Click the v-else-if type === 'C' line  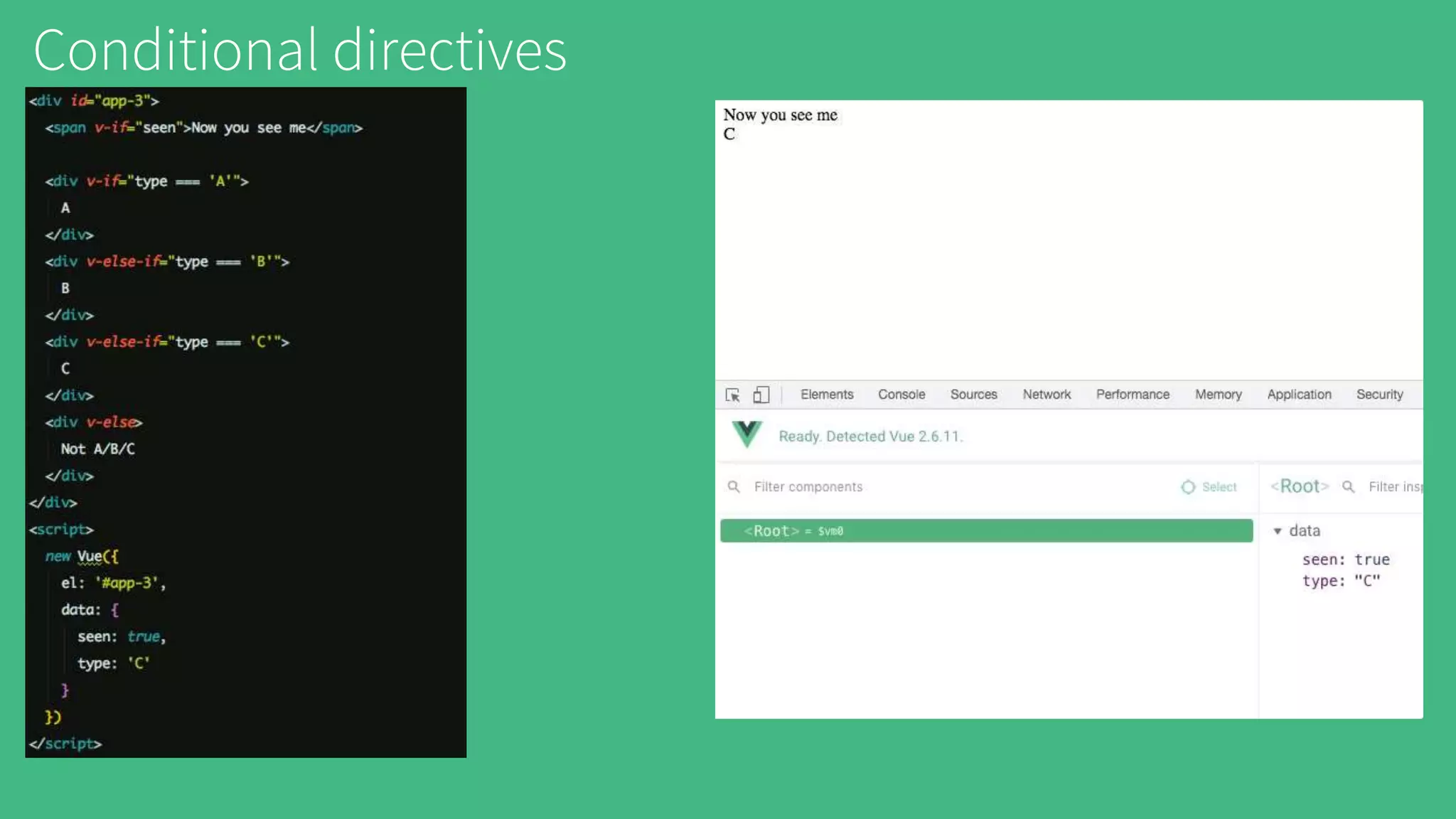[167, 342]
